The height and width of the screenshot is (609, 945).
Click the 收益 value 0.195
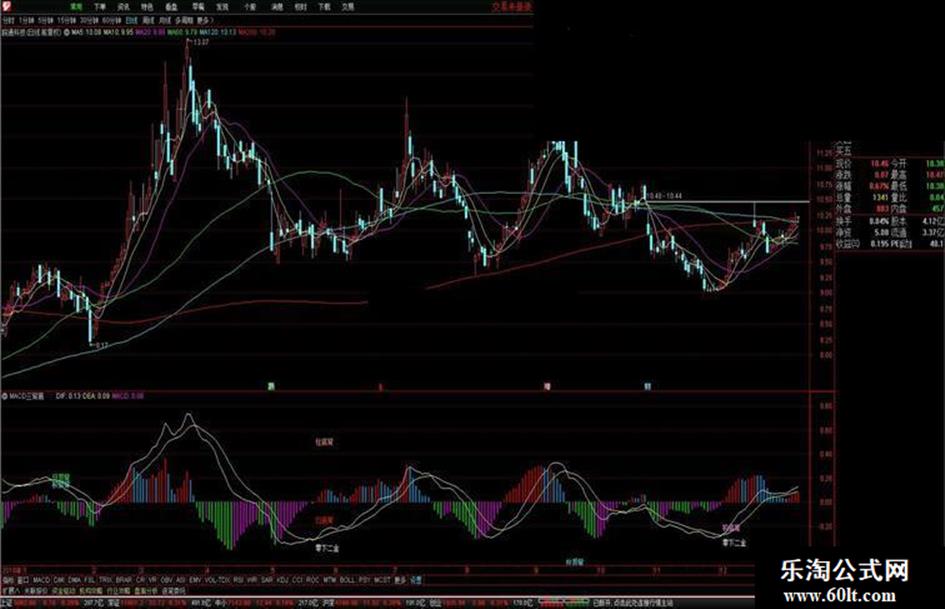[879, 244]
